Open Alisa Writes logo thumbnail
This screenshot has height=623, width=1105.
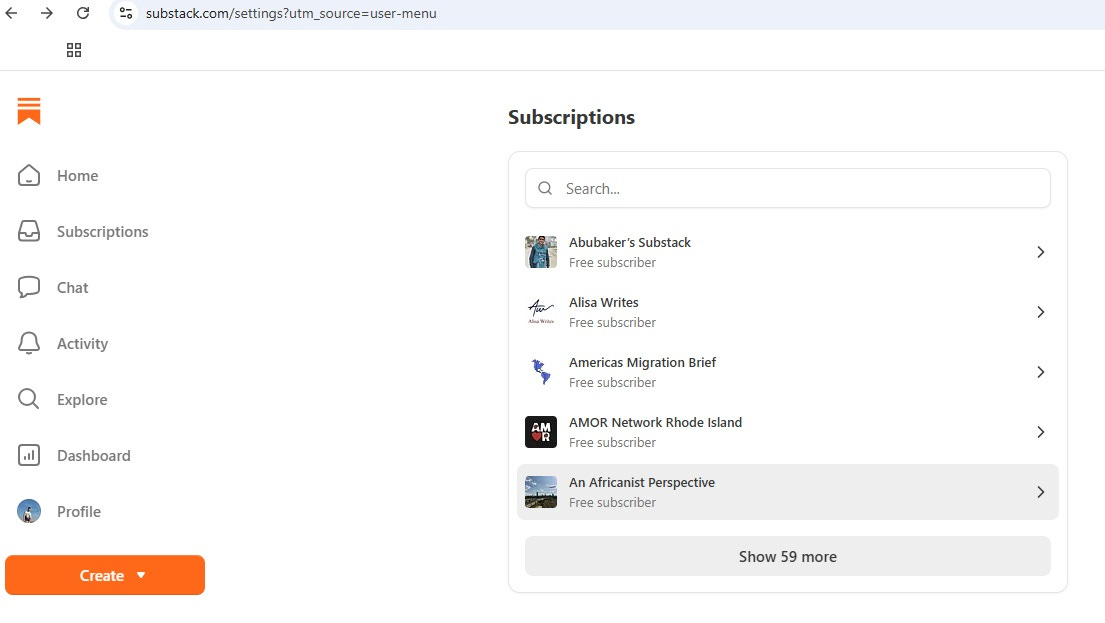(541, 312)
